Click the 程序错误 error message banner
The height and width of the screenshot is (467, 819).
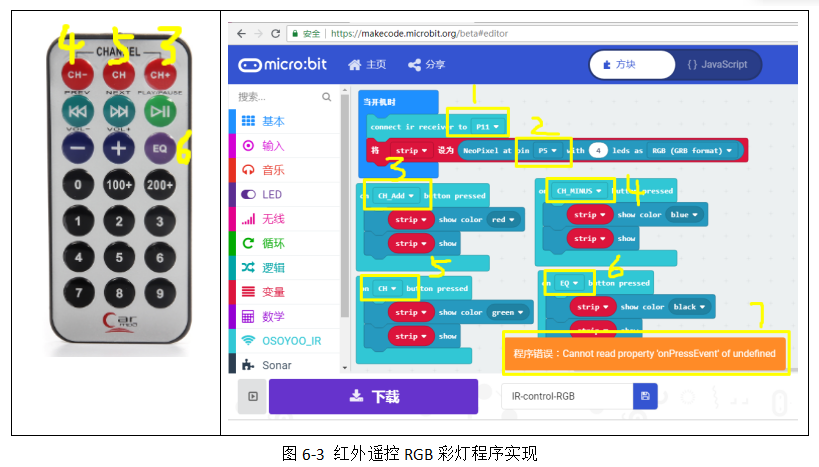pyautogui.click(x=645, y=354)
